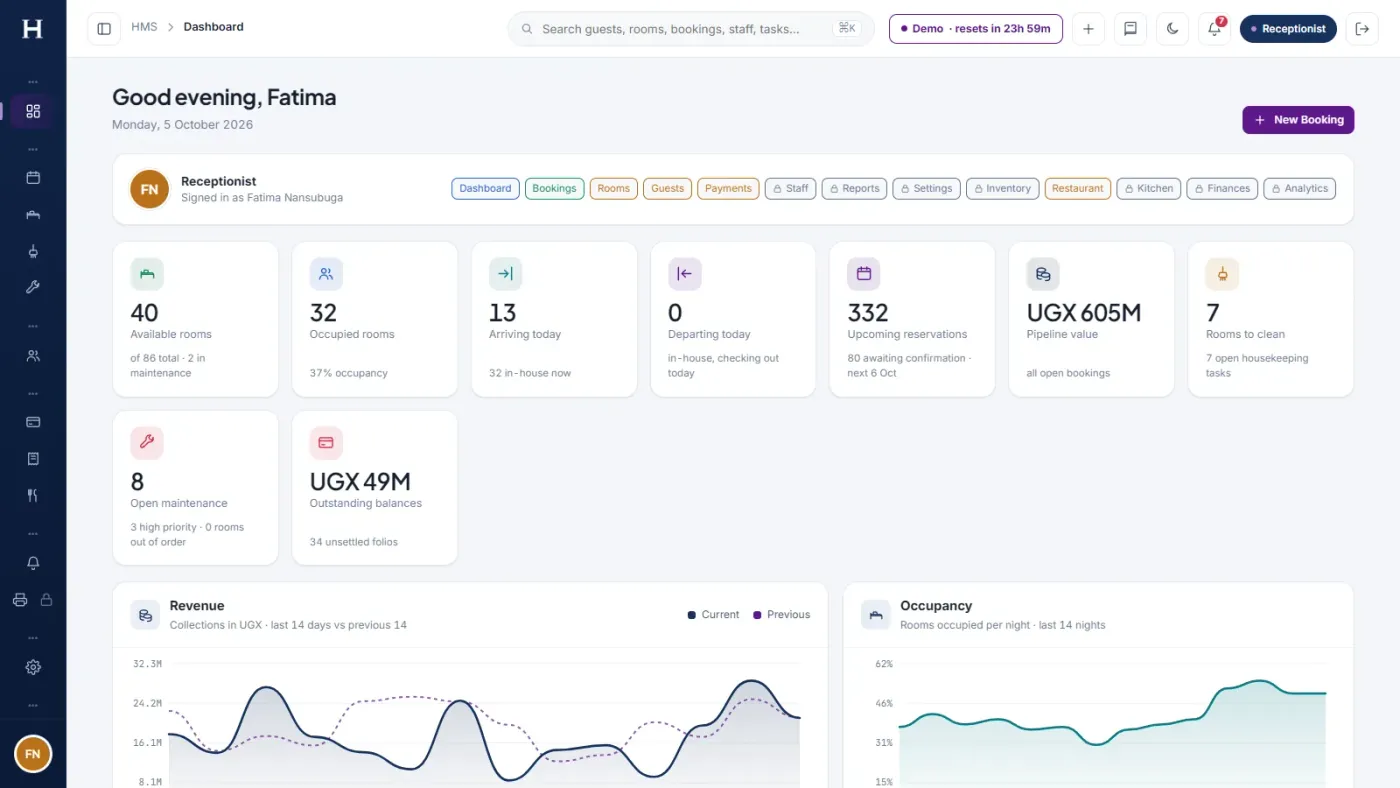
Task: Open the Upcoming reservations card
Action: [x=912, y=319]
